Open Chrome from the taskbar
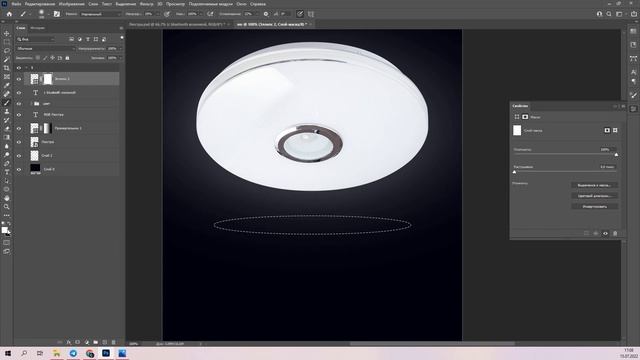This screenshot has height=360, width=640. tap(90, 353)
